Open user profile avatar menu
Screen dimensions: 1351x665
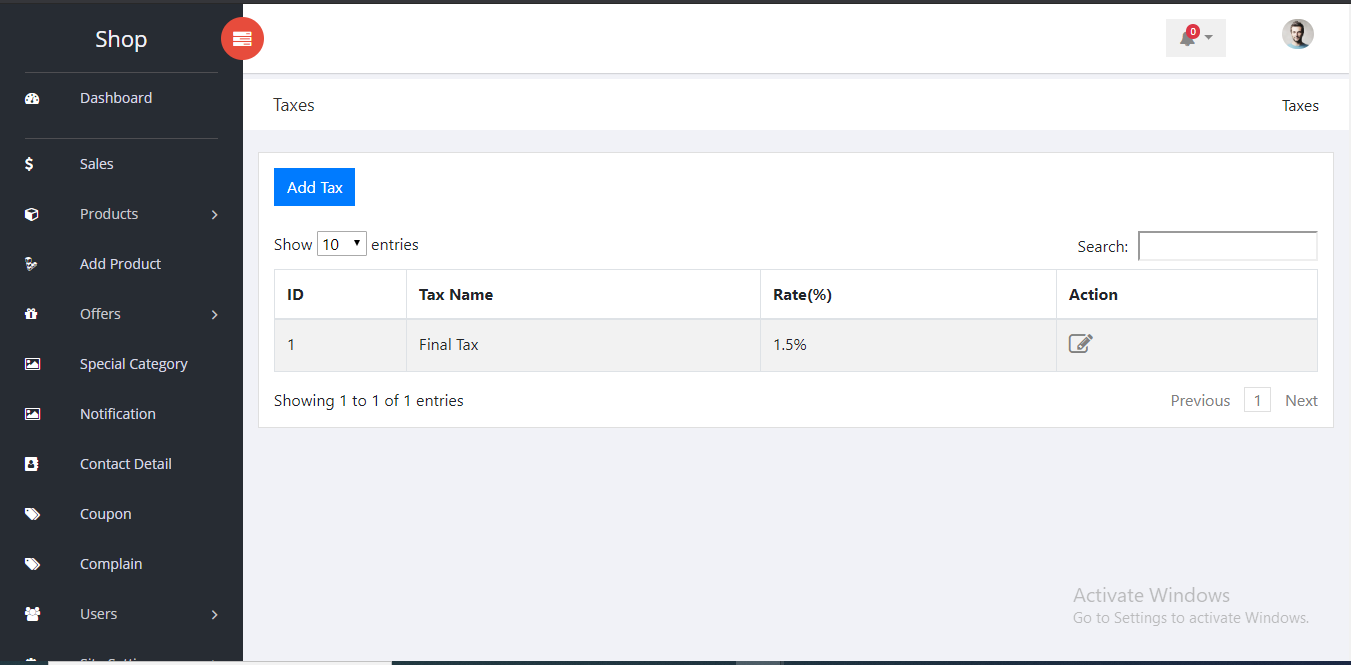[1297, 35]
